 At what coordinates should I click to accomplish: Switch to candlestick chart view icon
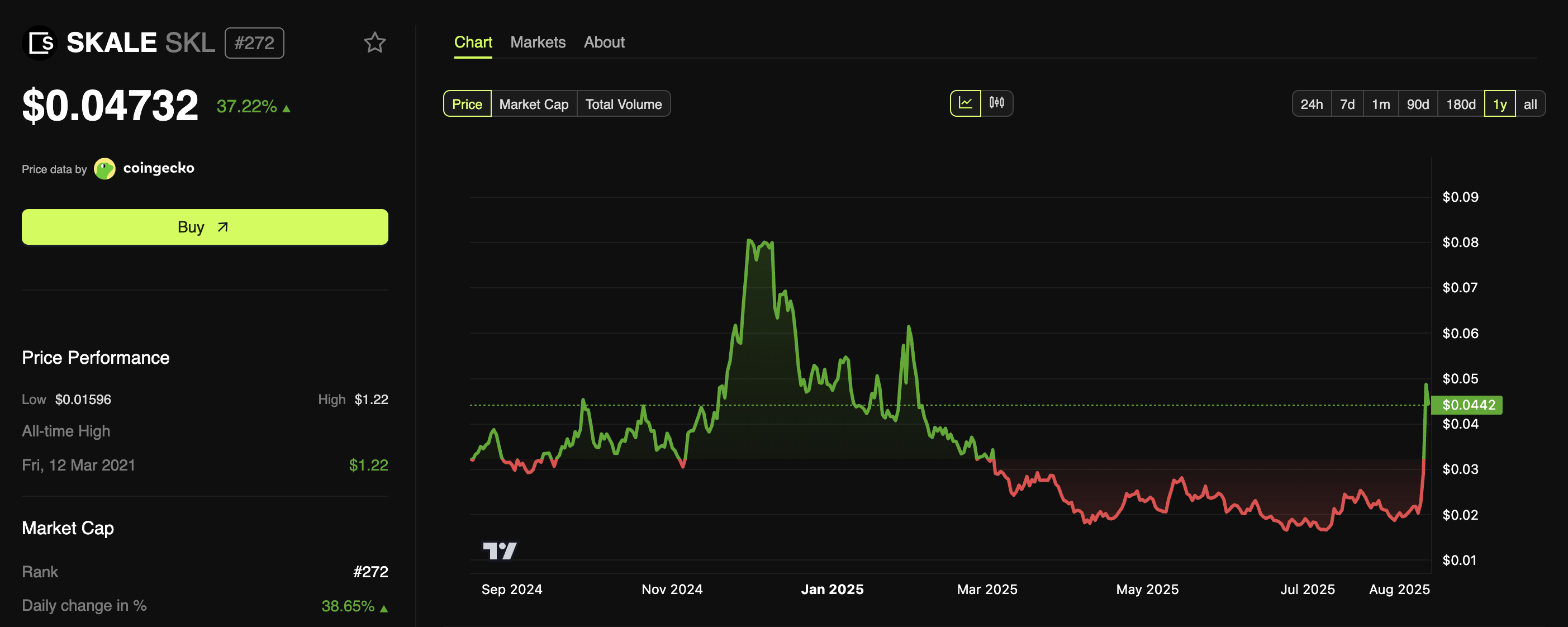(x=996, y=103)
